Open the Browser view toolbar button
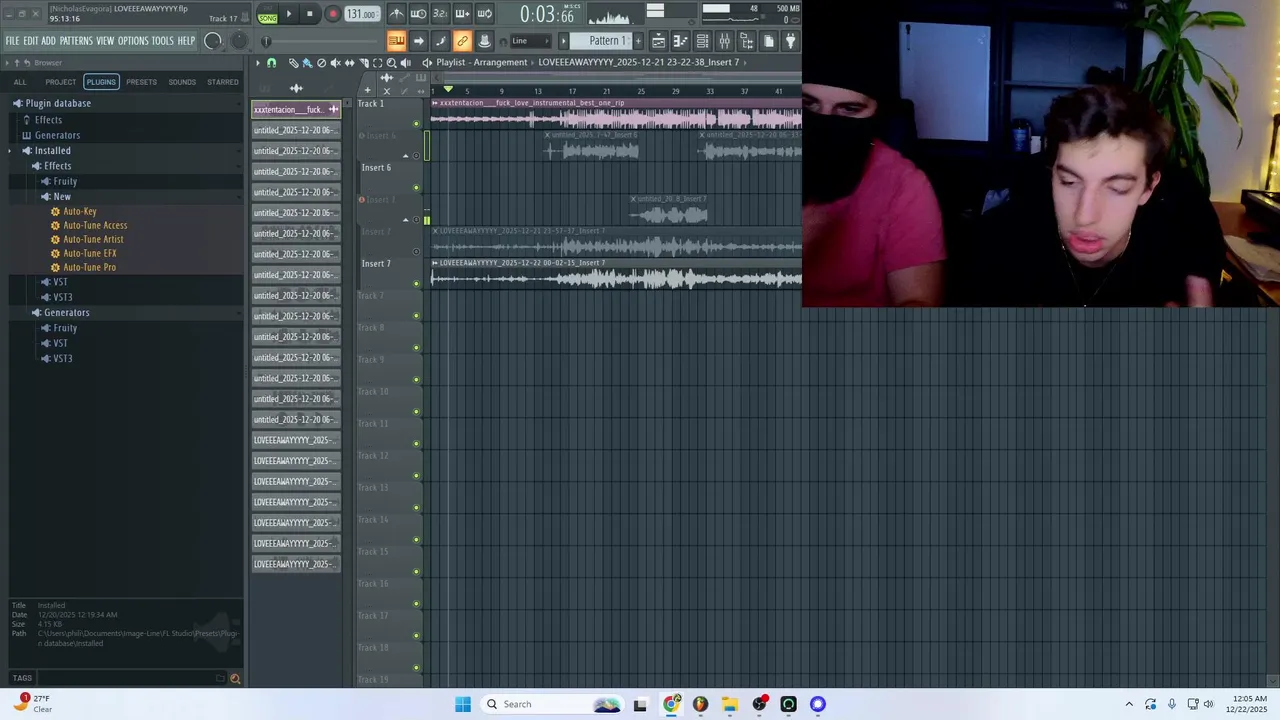This screenshot has width=1280, height=720. [x=747, y=41]
